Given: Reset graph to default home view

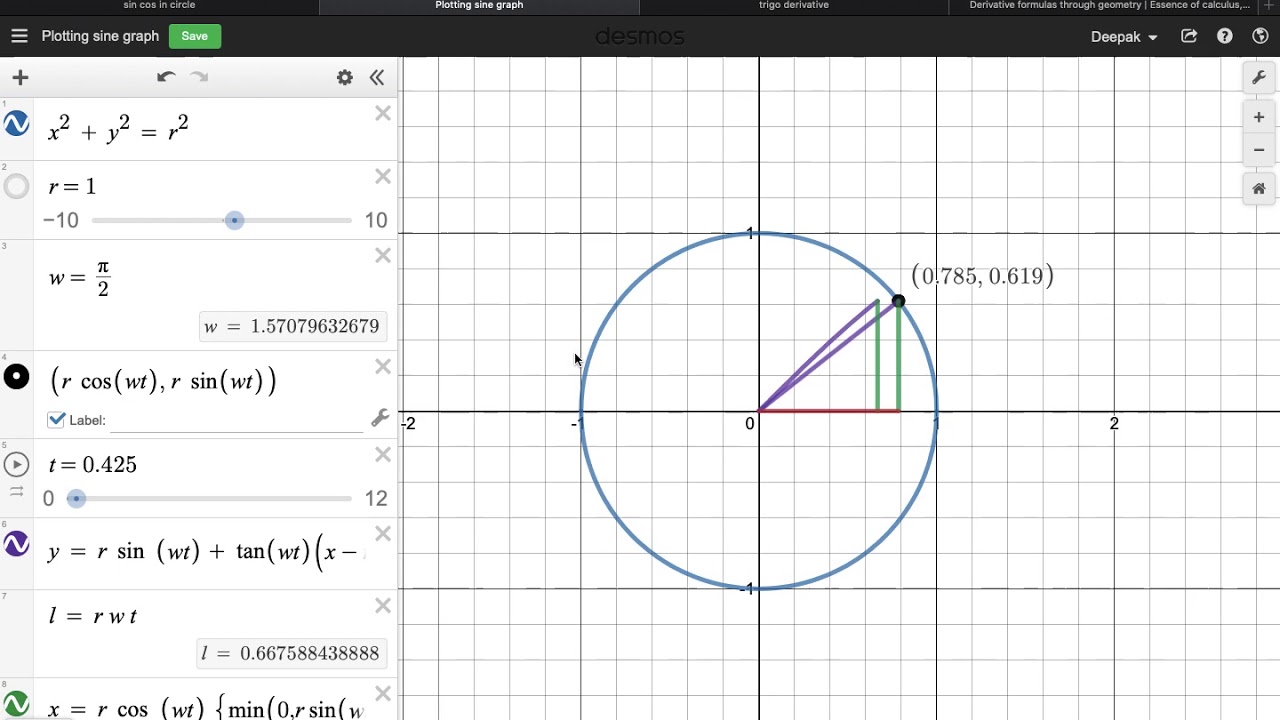Looking at the screenshot, I should [x=1259, y=188].
